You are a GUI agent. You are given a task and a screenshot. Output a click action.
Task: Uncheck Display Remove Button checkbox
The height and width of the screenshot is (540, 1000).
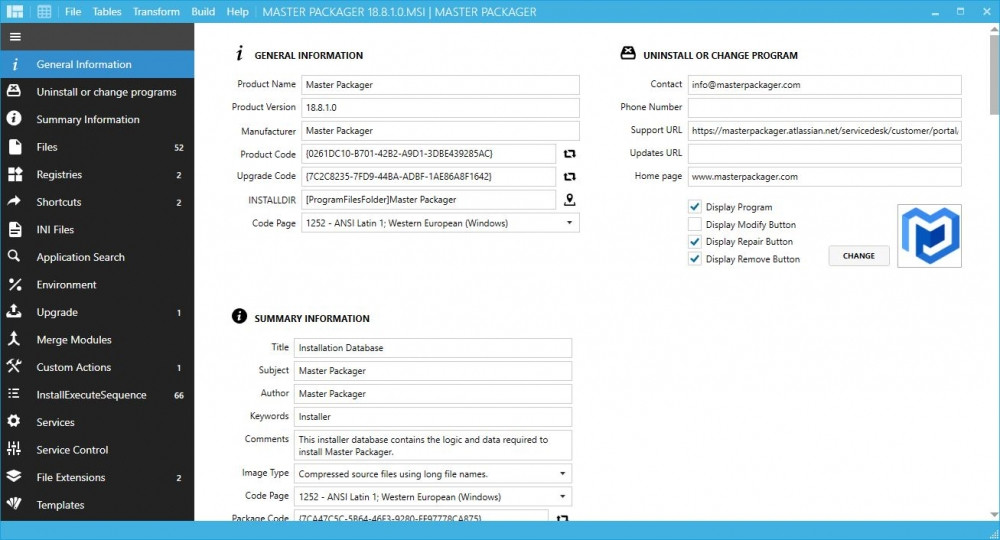[x=695, y=259]
